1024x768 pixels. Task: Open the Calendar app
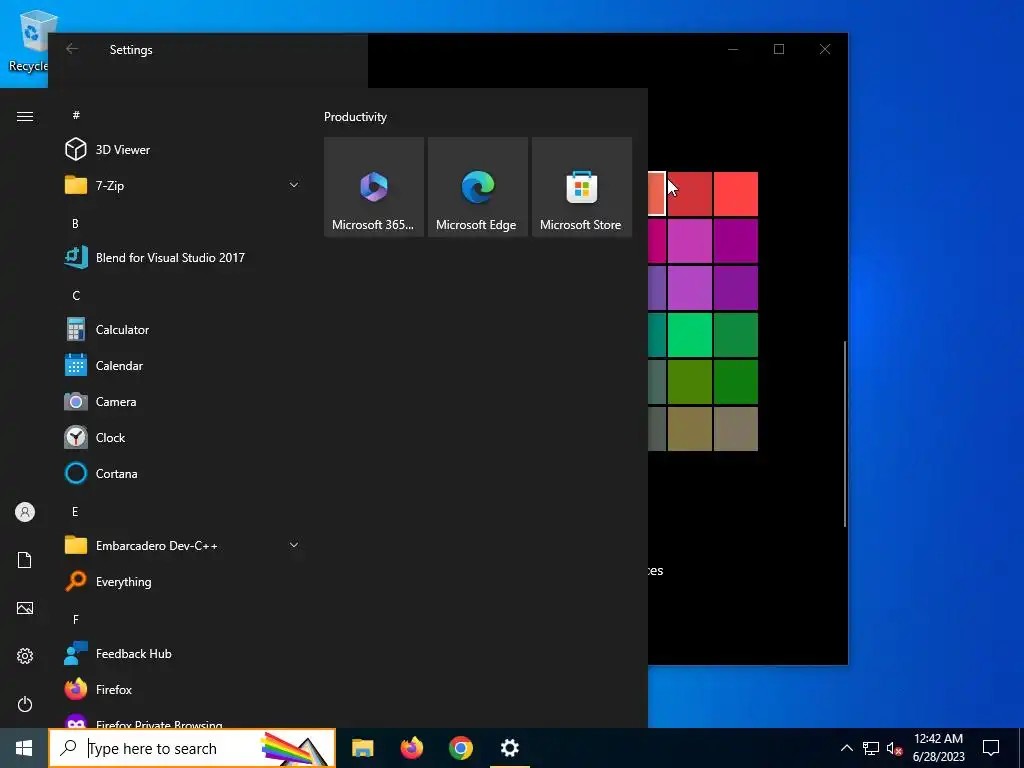click(183, 366)
